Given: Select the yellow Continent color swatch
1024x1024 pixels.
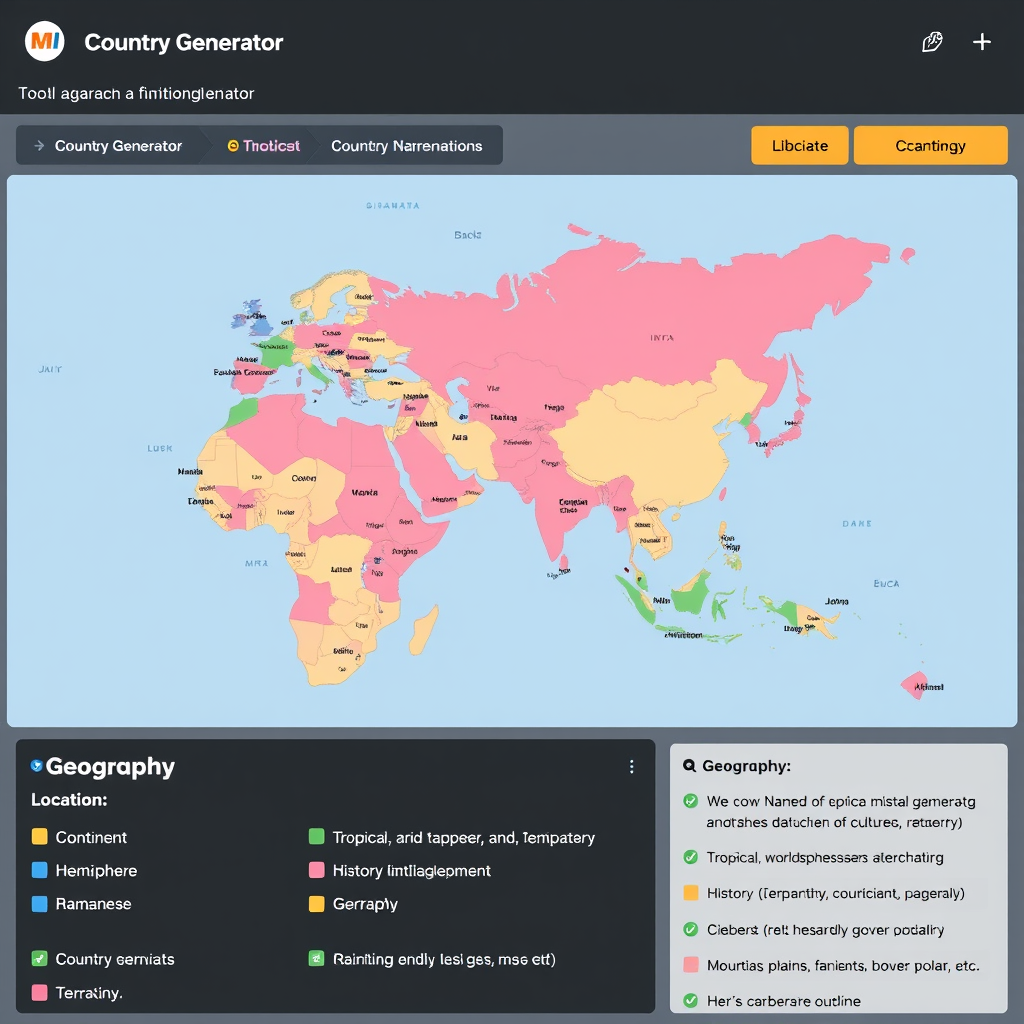Looking at the screenshot, I should pyautogui.click(x=37, y=837).
